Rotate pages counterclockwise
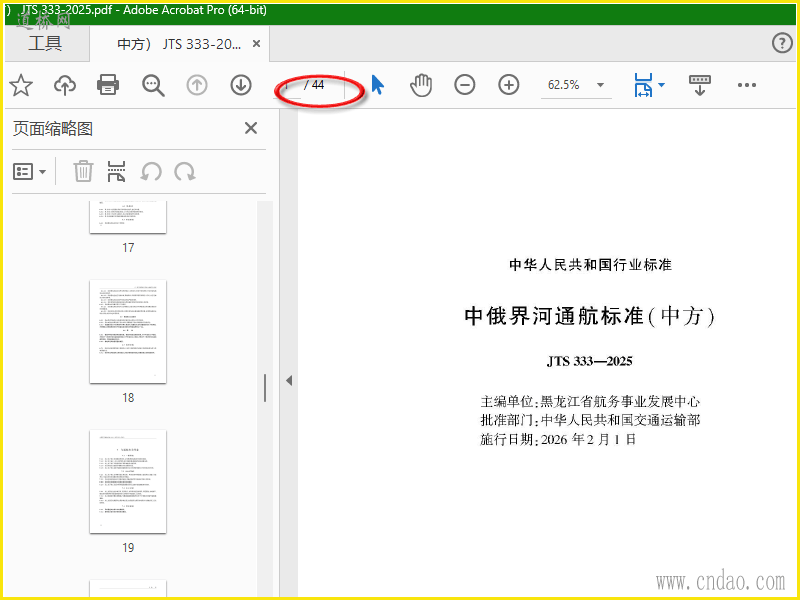 point(151,171)
